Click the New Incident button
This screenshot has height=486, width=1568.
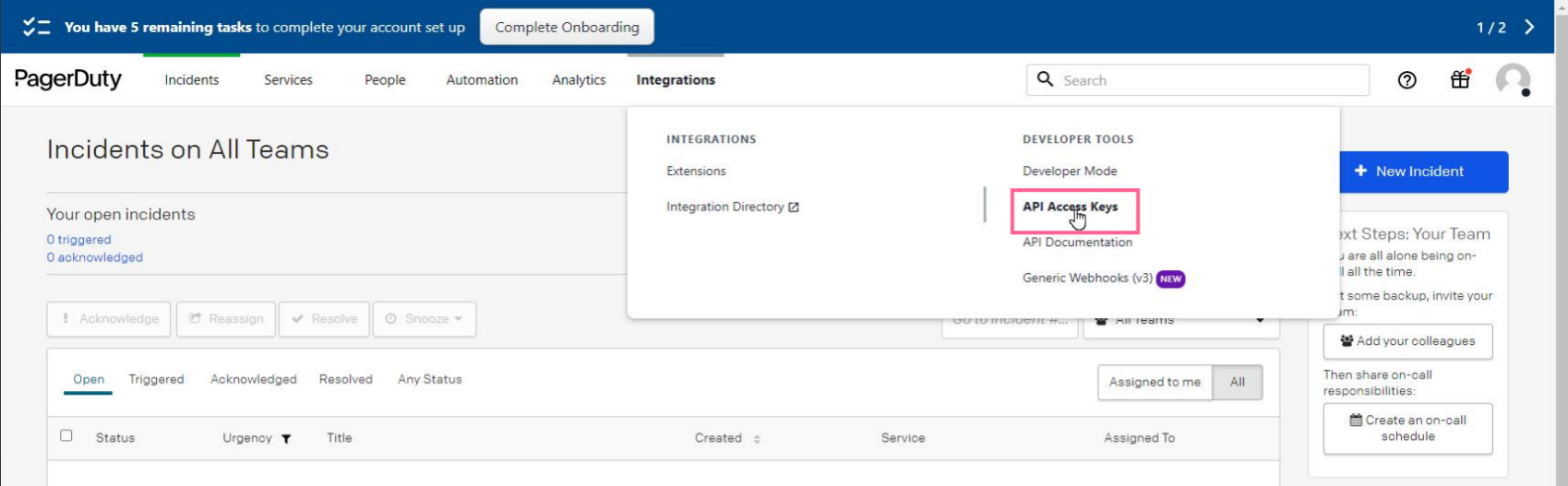point(1423,172)
